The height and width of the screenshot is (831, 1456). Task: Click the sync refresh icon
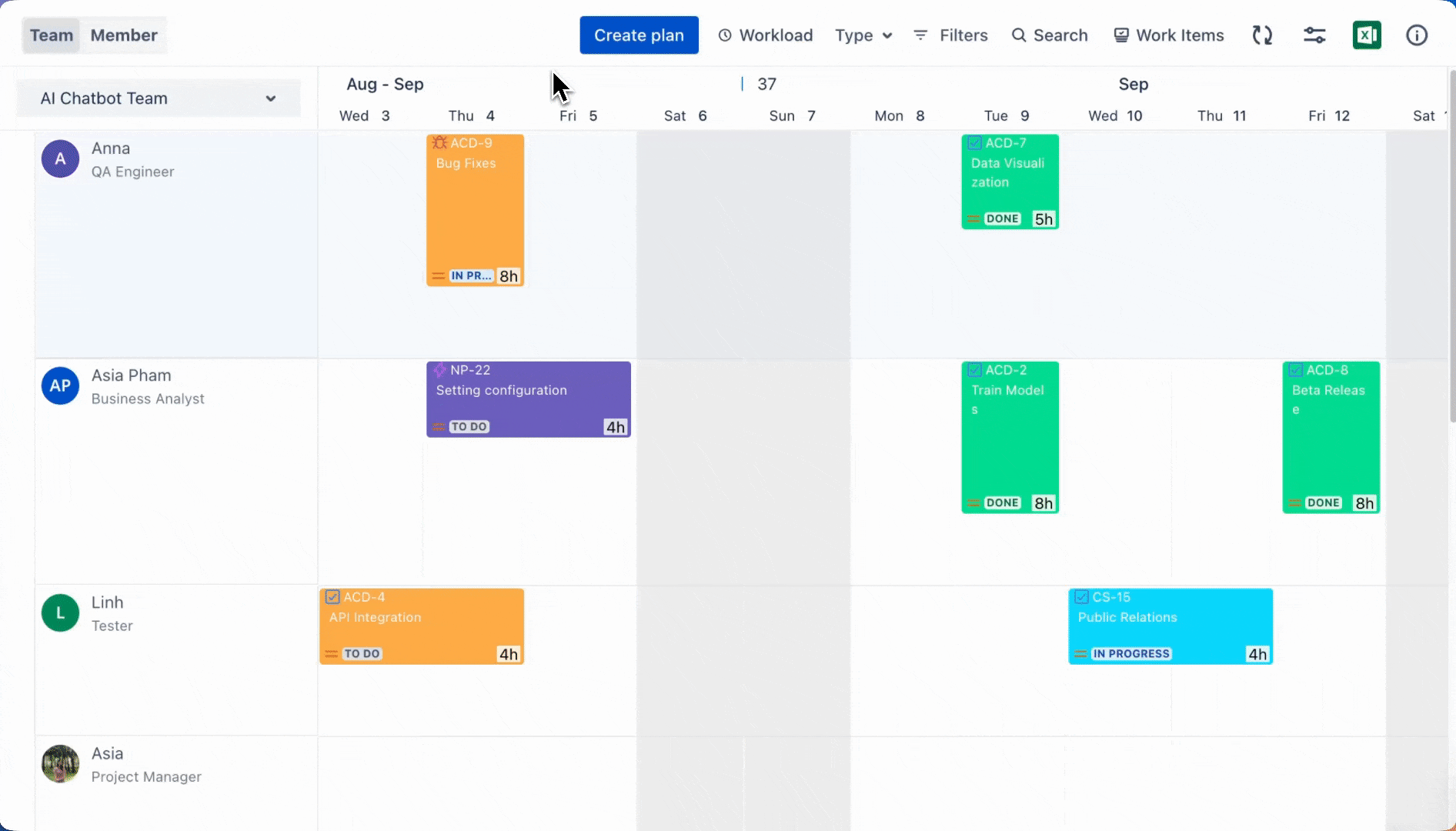pyautogui.click(x=1262, y=35)
